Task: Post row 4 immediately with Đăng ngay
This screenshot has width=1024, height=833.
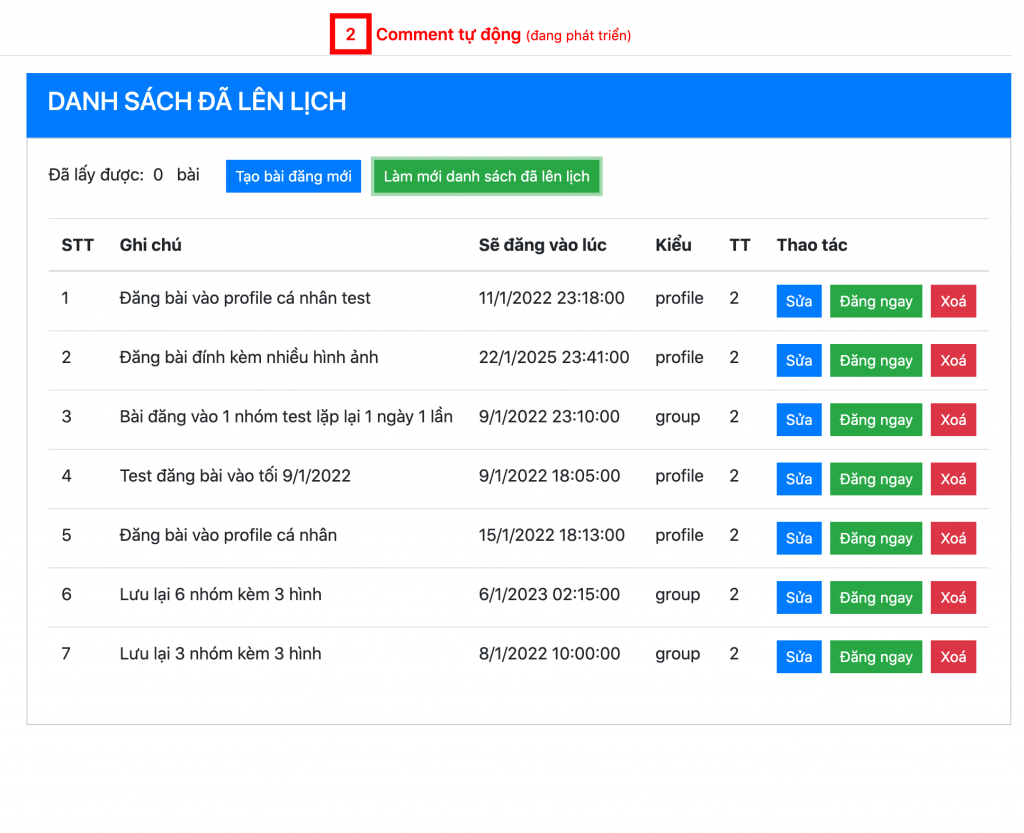Action: pos(876,479)
